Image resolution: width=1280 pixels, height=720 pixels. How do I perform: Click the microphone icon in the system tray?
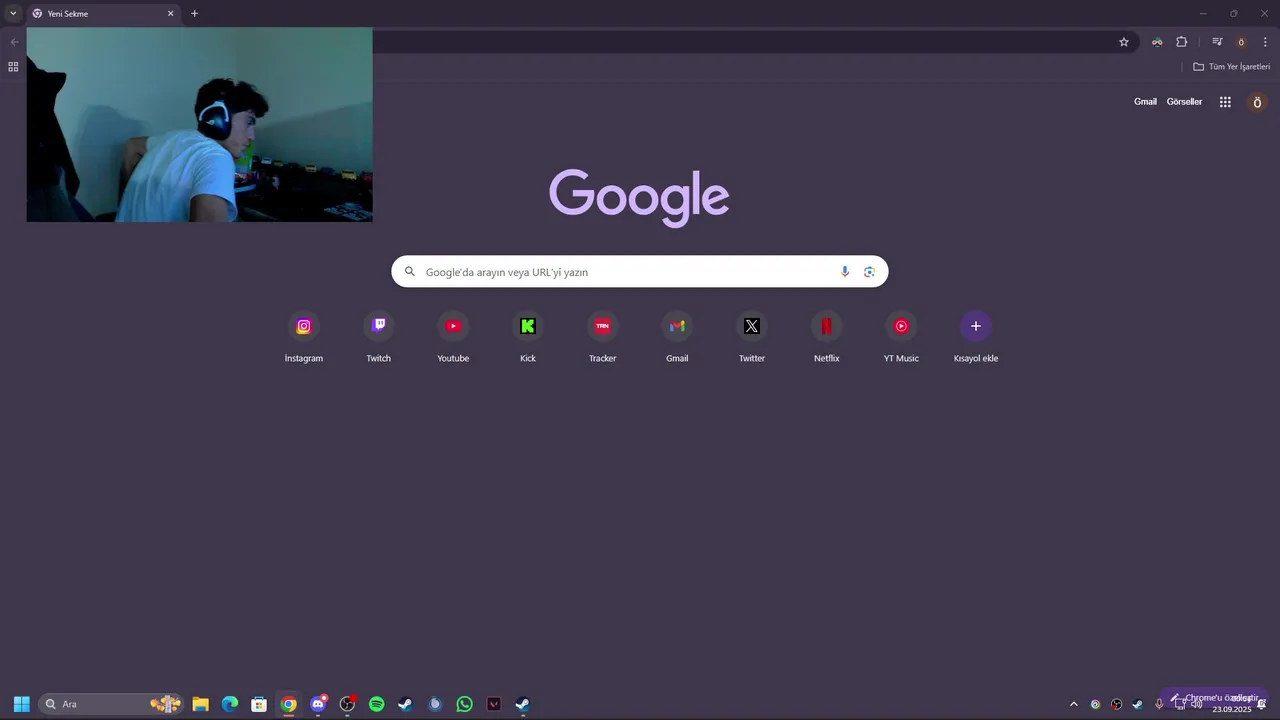pyautogui.click(x=1159, y=704)
